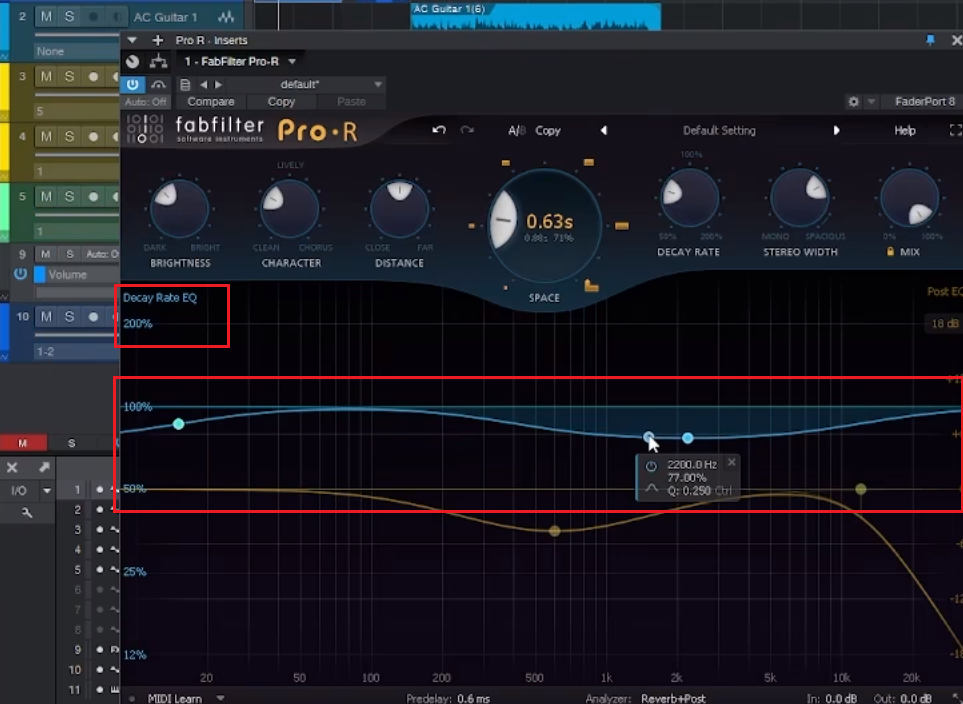Detach the mixer with the arrow icon
Viewport: 963px width, 704px height.
[x=44, y=467]
